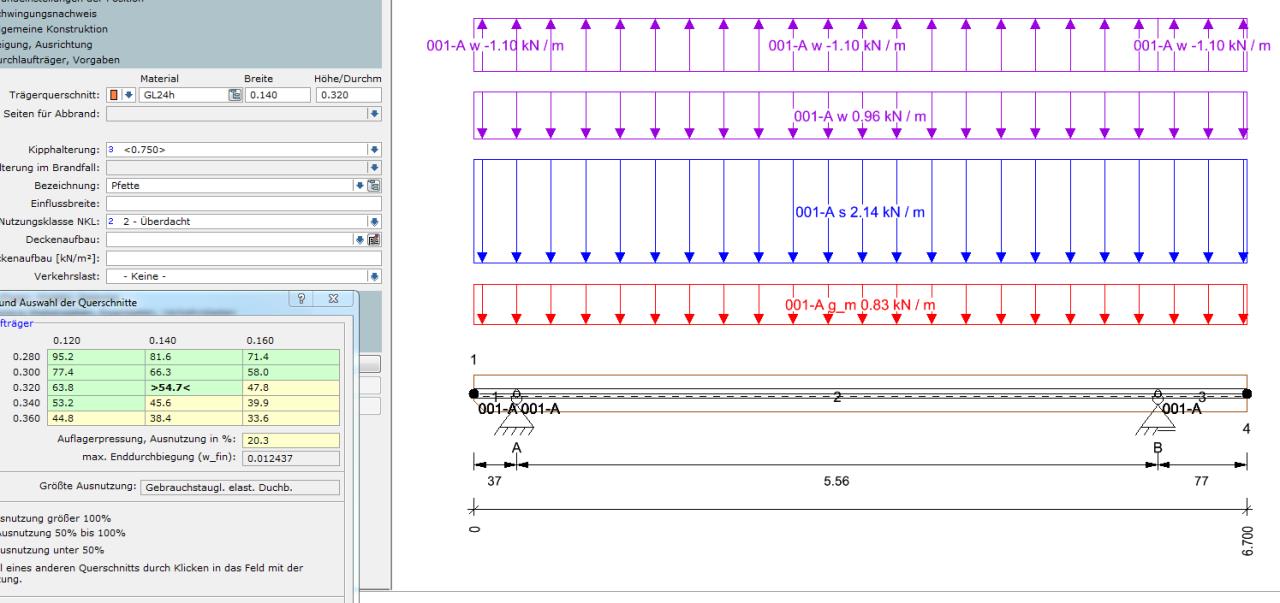The image size is (1280, 603).
Task: Click the 77 right cantilever dimension
Action: pyautogui.click(x=1202, y=481)
